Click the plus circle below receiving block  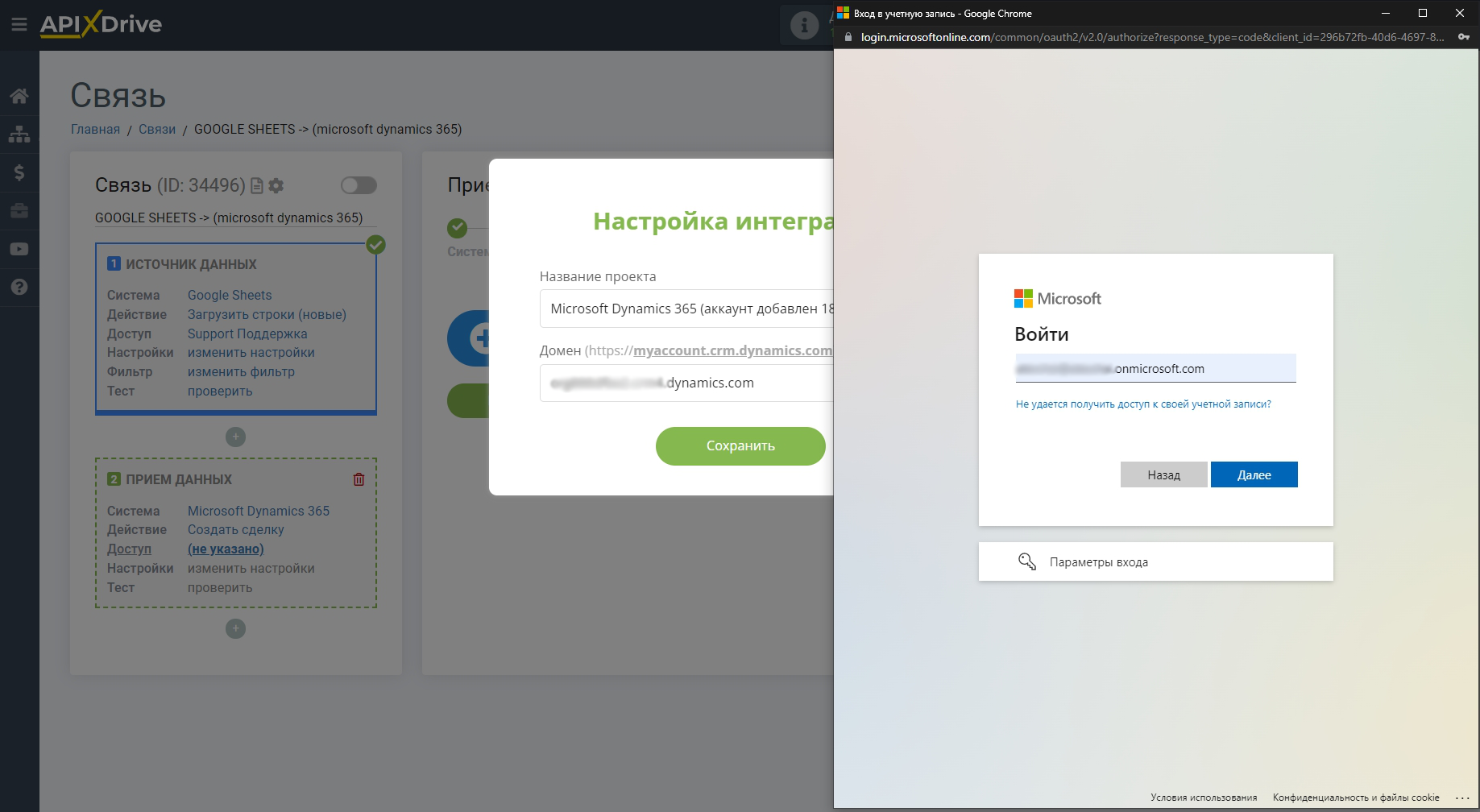pos(235,628)
